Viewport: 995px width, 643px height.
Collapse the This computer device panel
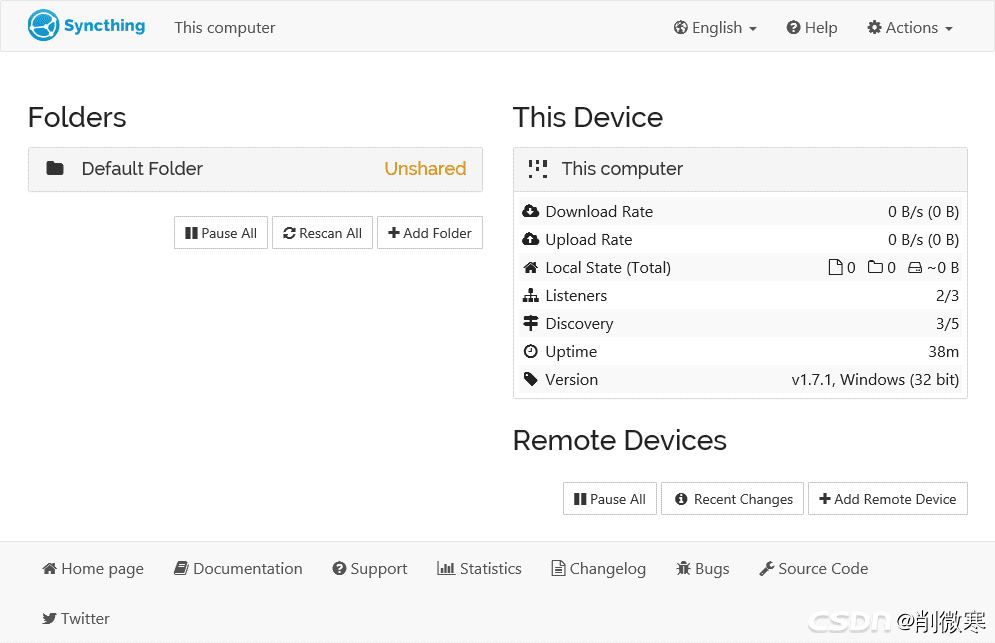(x=740, y=169)
